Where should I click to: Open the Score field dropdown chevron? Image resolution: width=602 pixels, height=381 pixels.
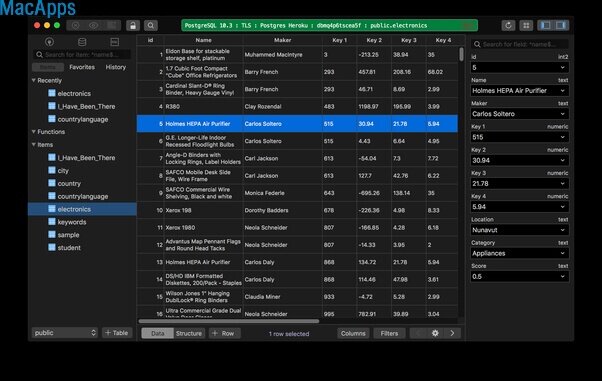pos(562,277)
